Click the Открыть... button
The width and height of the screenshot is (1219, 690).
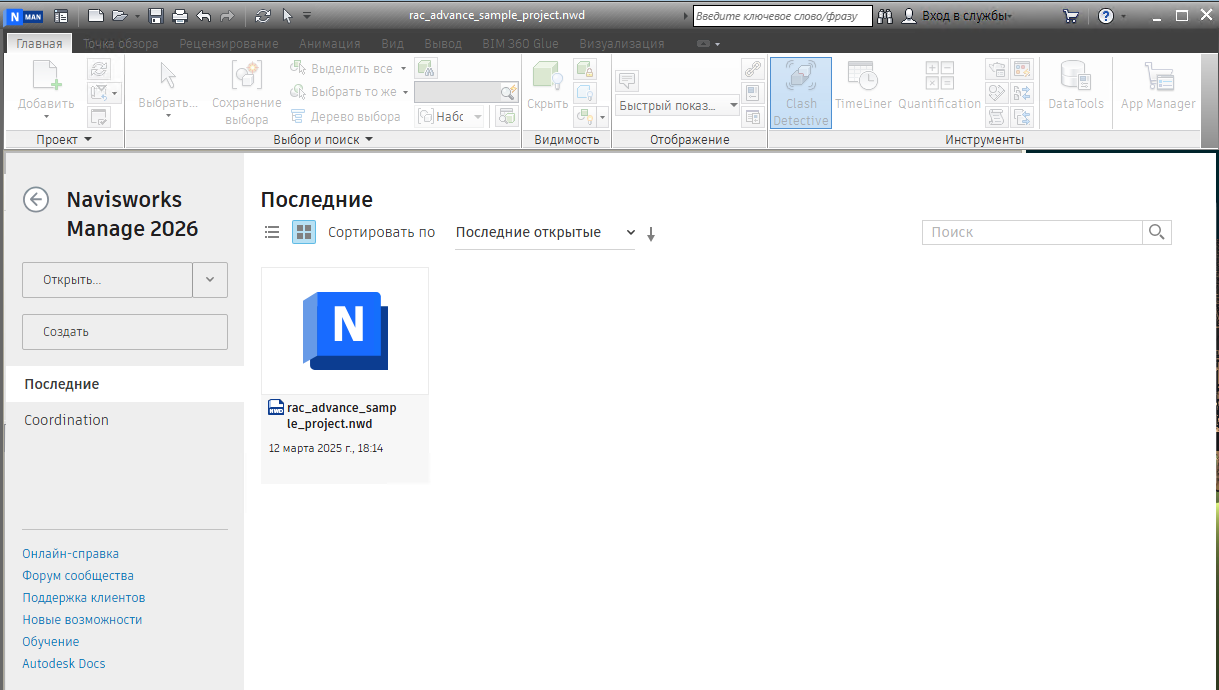coord(107,280)
